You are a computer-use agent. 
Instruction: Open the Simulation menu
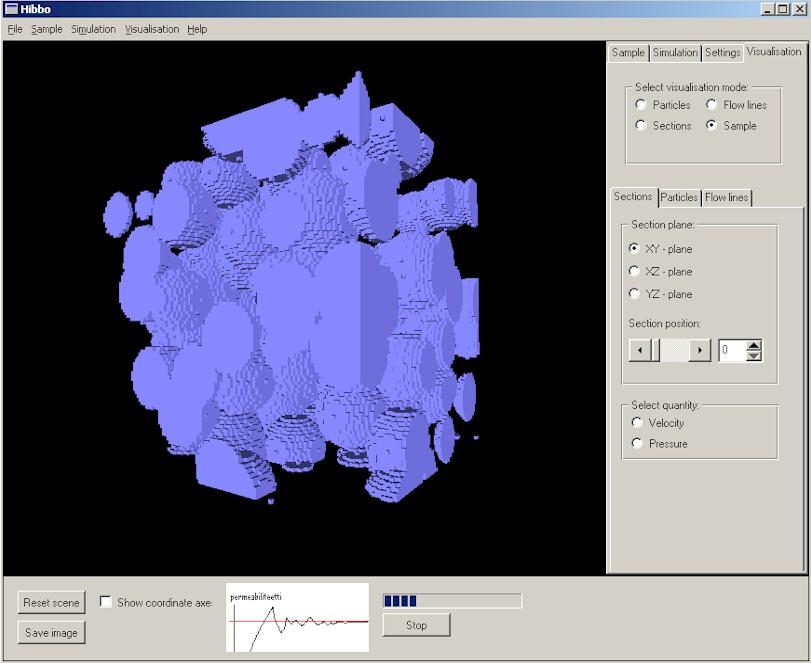(94, 29)
